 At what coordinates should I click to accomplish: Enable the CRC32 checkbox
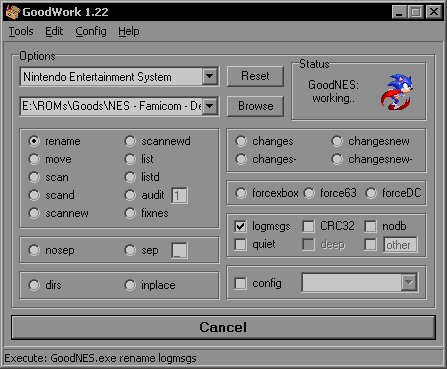pos(308,226)
